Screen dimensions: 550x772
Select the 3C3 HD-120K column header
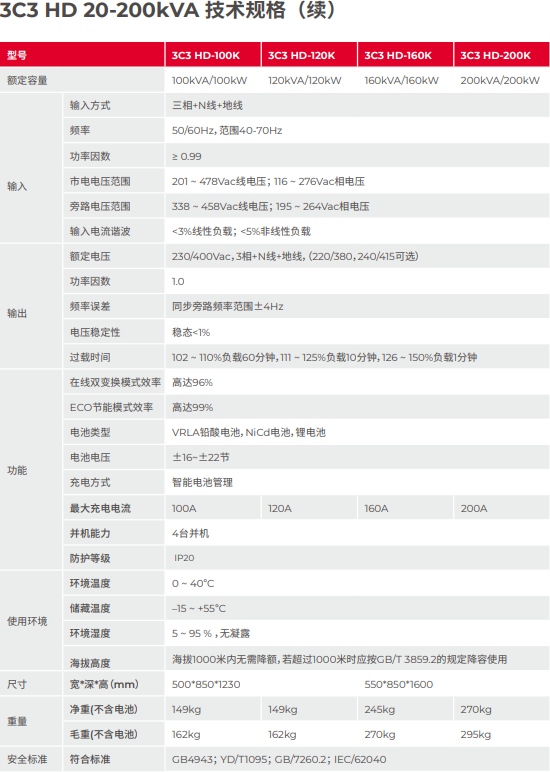pyautogui.click(x=309, y=55)
